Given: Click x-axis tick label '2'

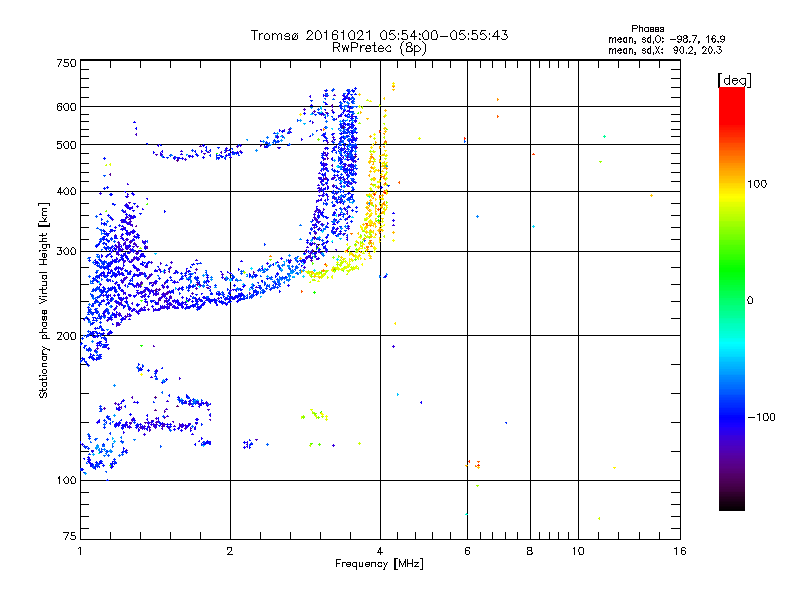Looking at the screenshot, I should pyautogui.click(x=230, y=551).
